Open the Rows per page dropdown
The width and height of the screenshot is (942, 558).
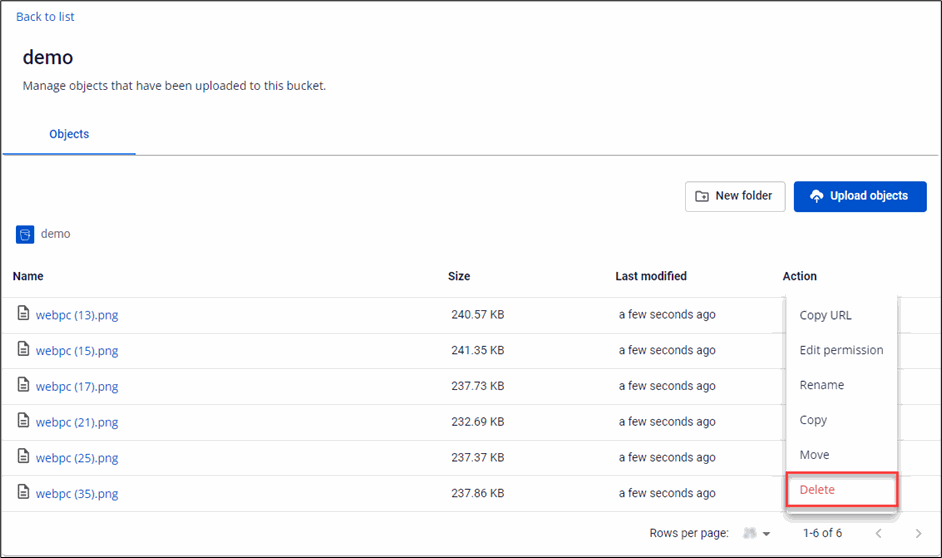click(x=756, y=533)
